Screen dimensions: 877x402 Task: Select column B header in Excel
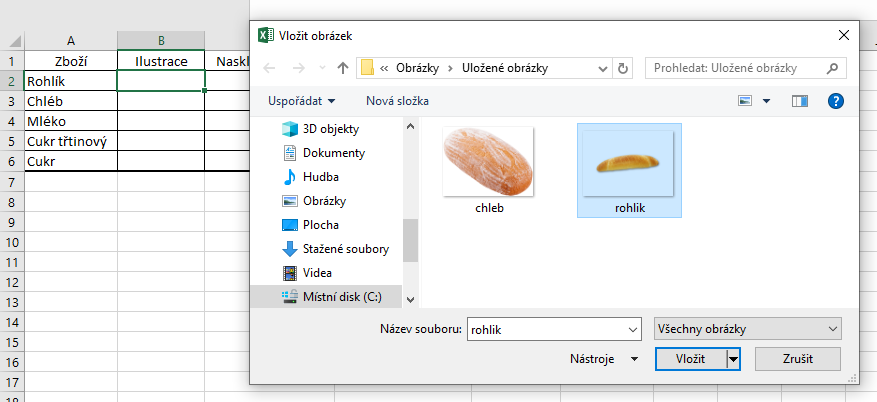(x=161, y=40)
